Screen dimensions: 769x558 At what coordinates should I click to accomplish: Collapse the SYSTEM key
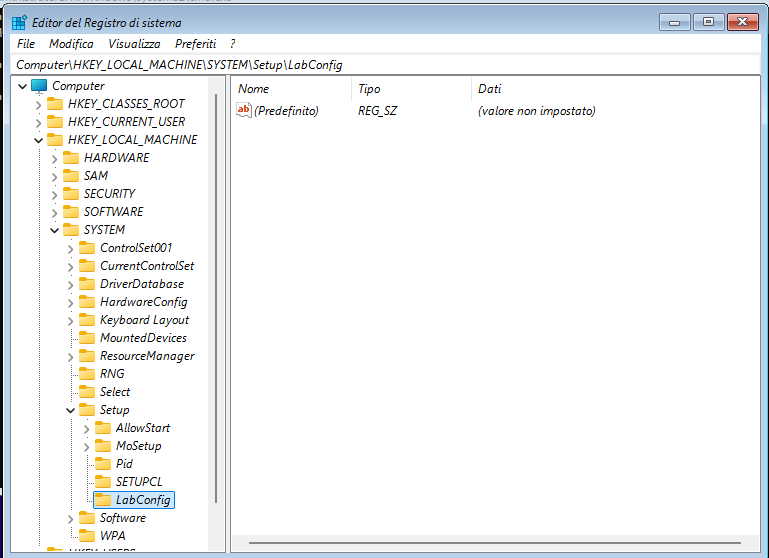[x=54, y=230]
